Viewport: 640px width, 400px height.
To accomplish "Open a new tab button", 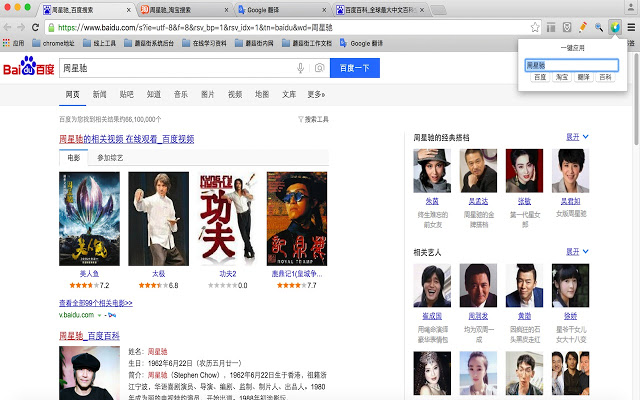I will click(x=438, y=10).
